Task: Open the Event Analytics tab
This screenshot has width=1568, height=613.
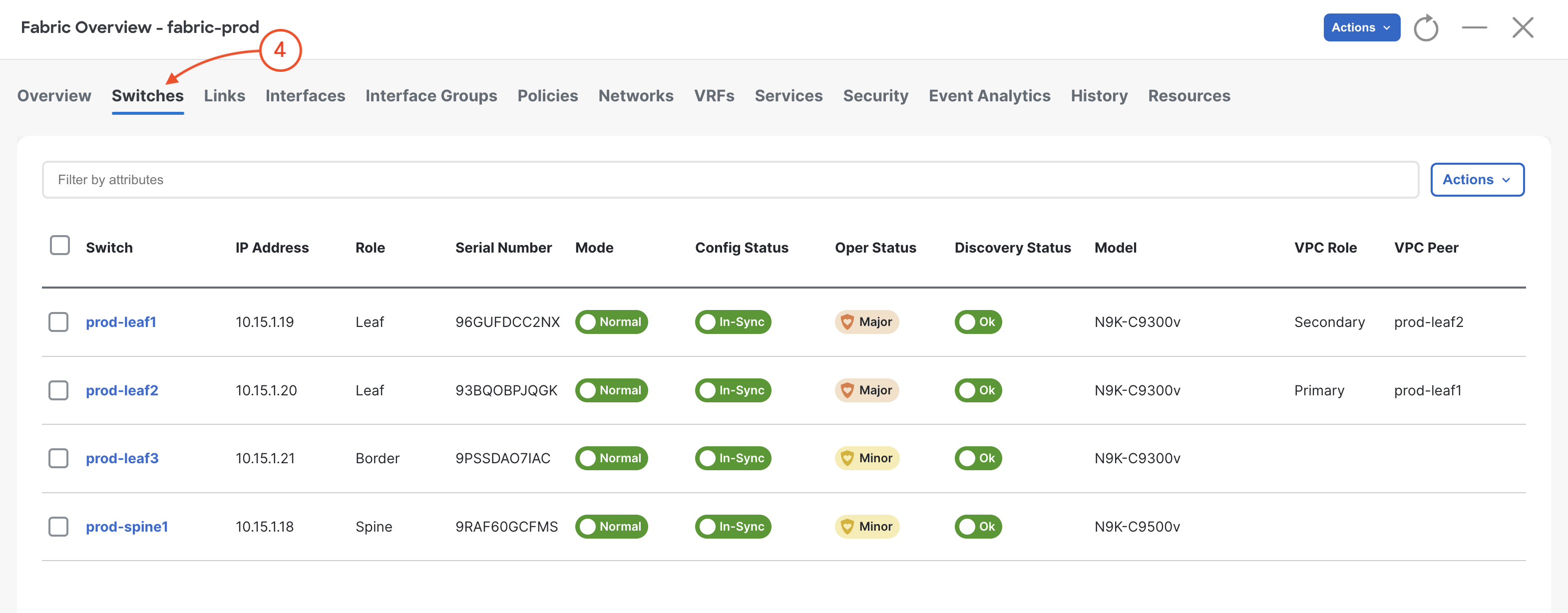Action: pyautogui.click(x=989, y=96)
